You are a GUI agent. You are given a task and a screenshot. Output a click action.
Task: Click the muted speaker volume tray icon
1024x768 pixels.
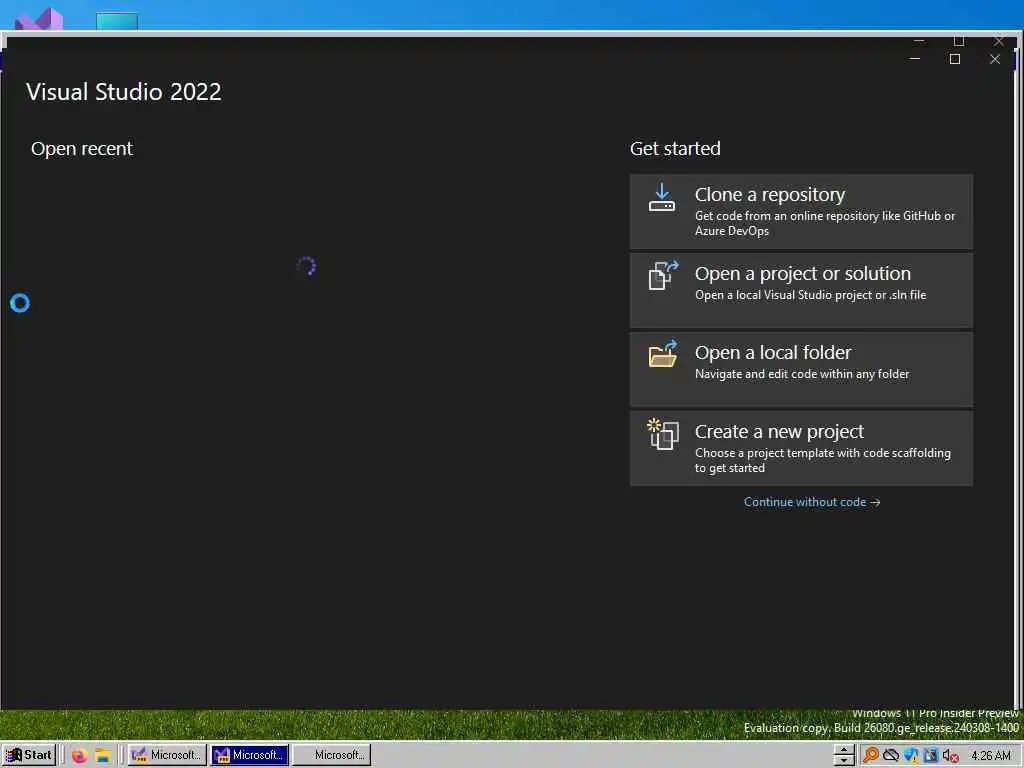(x=950, y=756)
